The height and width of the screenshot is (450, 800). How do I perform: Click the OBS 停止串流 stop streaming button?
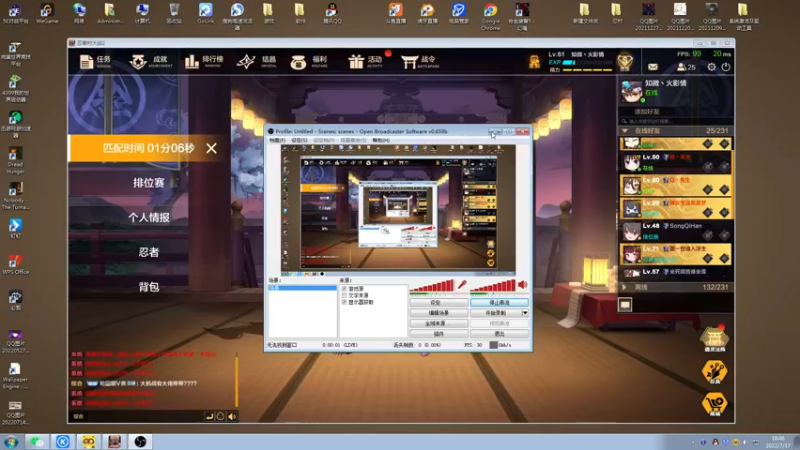point(499,303)
